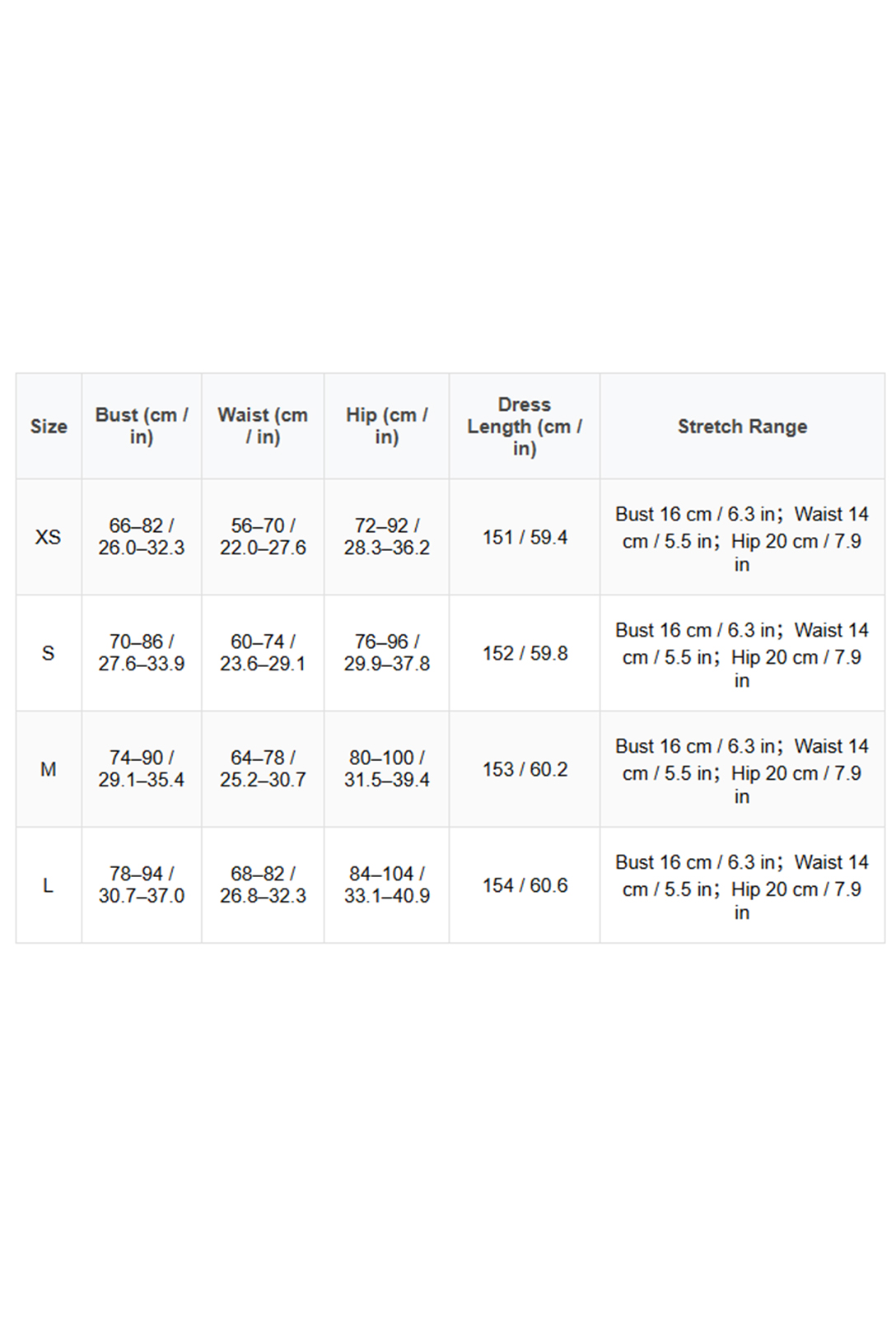Click the L dress length 154 / 60.6
The image size is (896, 1344).
pos(525,885)
